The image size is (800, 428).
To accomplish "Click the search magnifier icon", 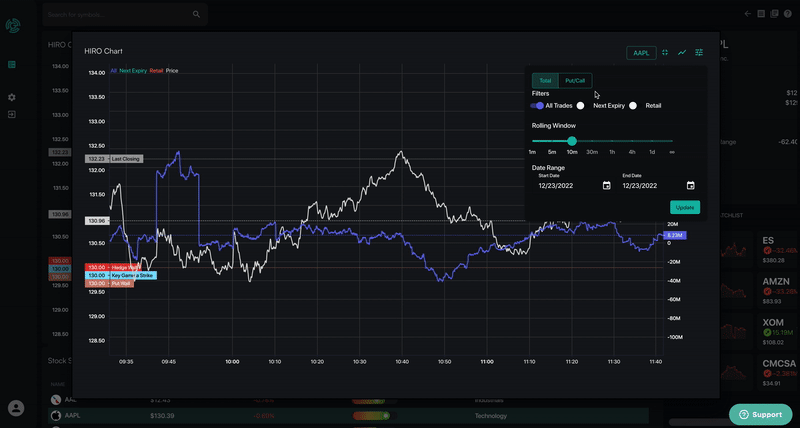I will [x=196, y=14].
